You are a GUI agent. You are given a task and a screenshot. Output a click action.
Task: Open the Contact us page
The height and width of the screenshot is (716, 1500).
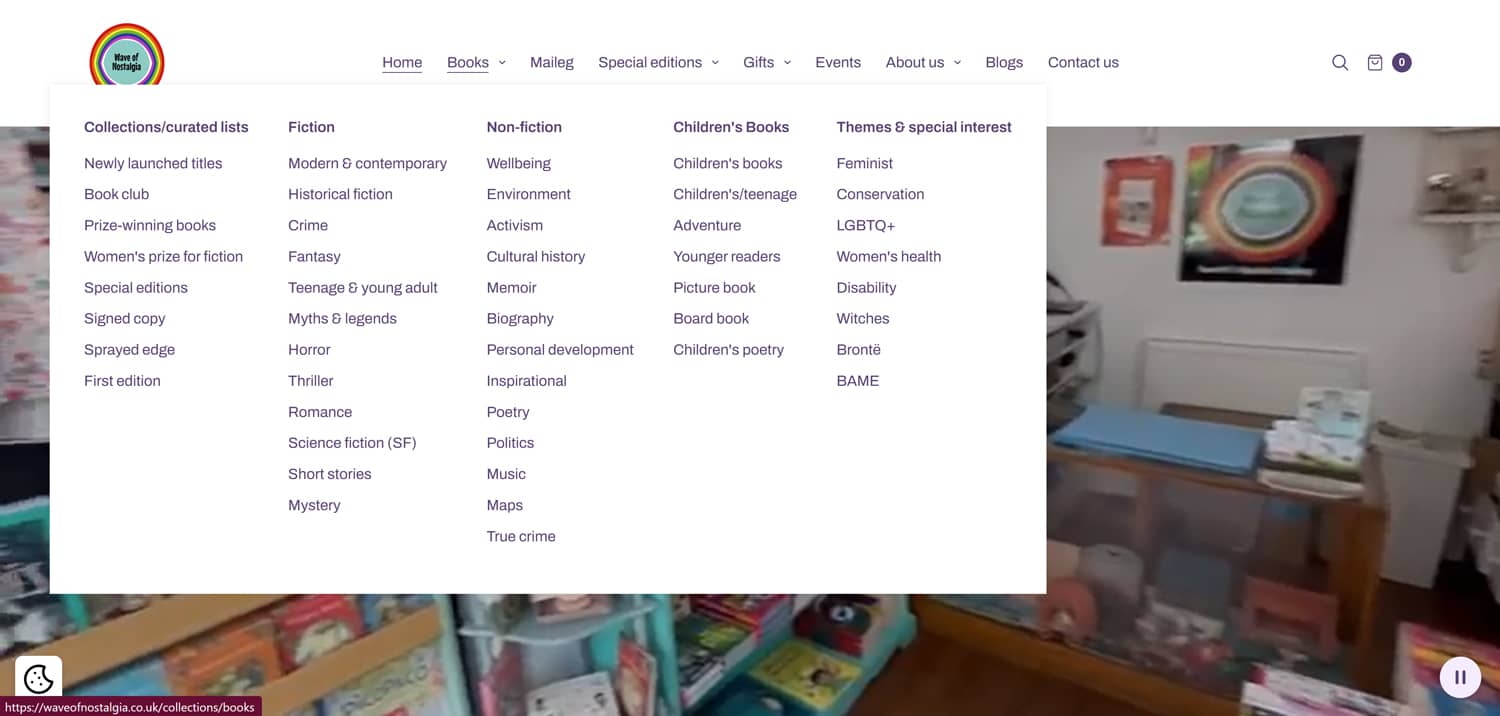coord(1083,62)
